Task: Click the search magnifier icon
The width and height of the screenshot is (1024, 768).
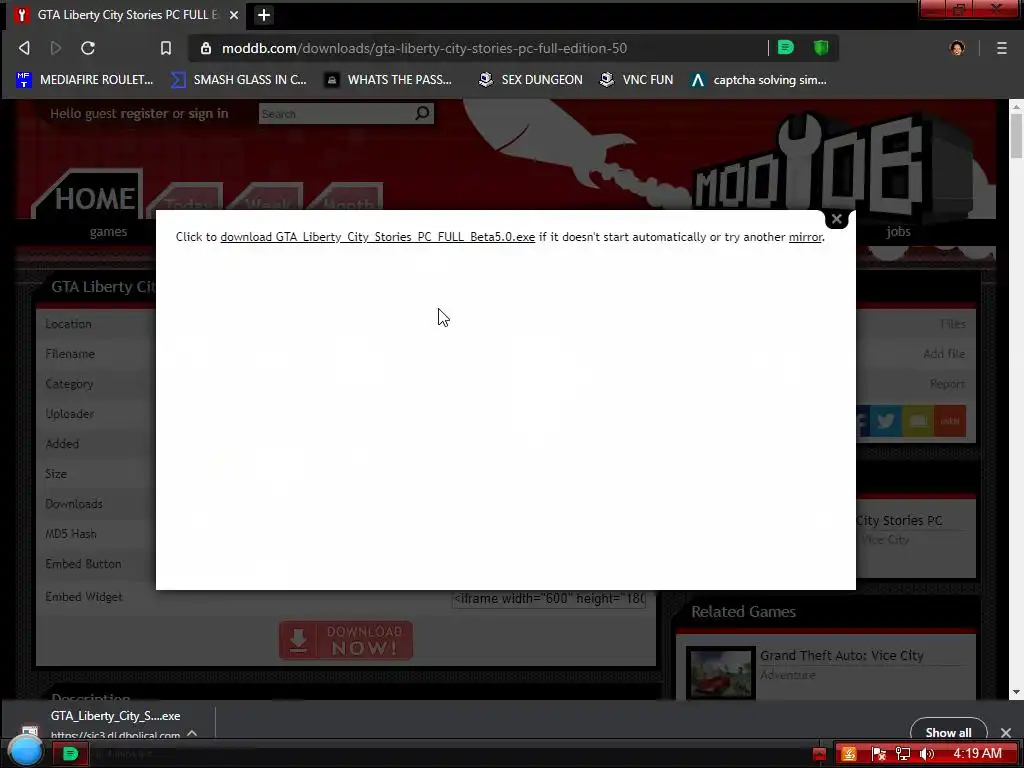Action: click(423, 114)
